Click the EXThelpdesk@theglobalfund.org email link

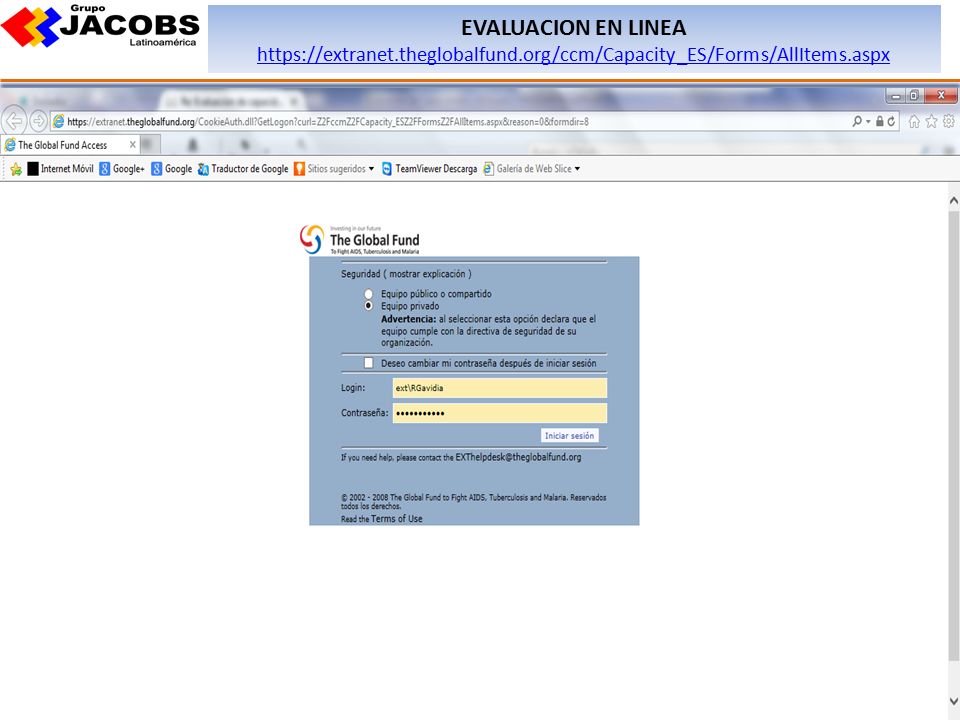pos(519,457)
